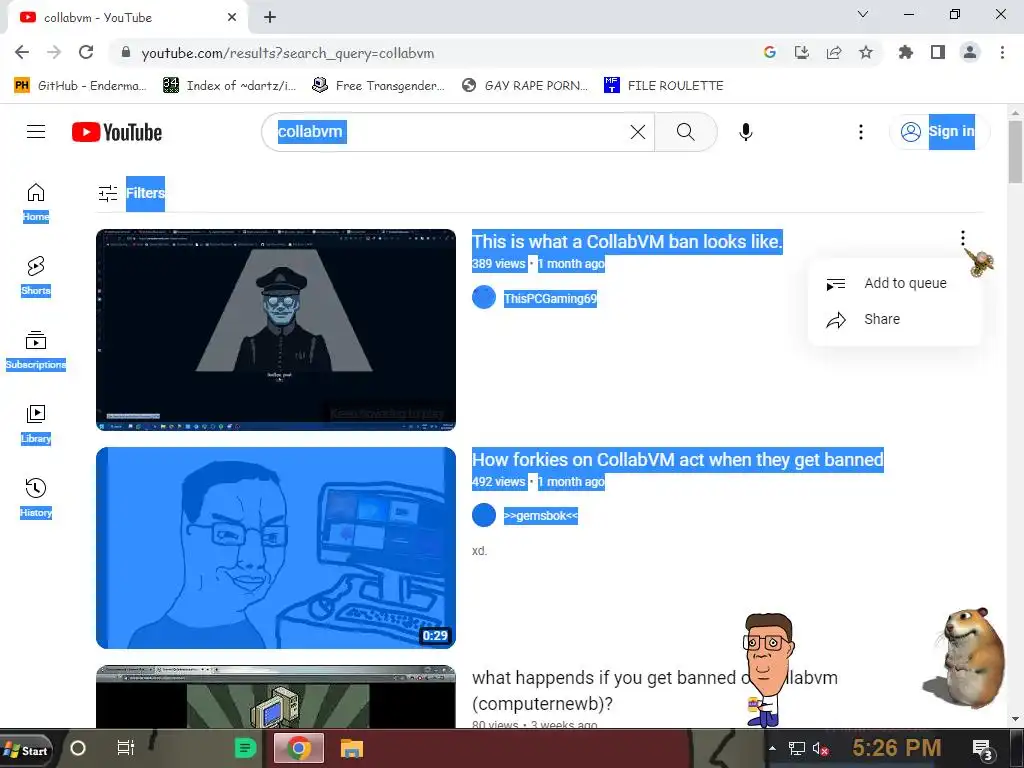Start voice search with microphone
This screenshot has width=1024, height=768.
coord(746,132)
